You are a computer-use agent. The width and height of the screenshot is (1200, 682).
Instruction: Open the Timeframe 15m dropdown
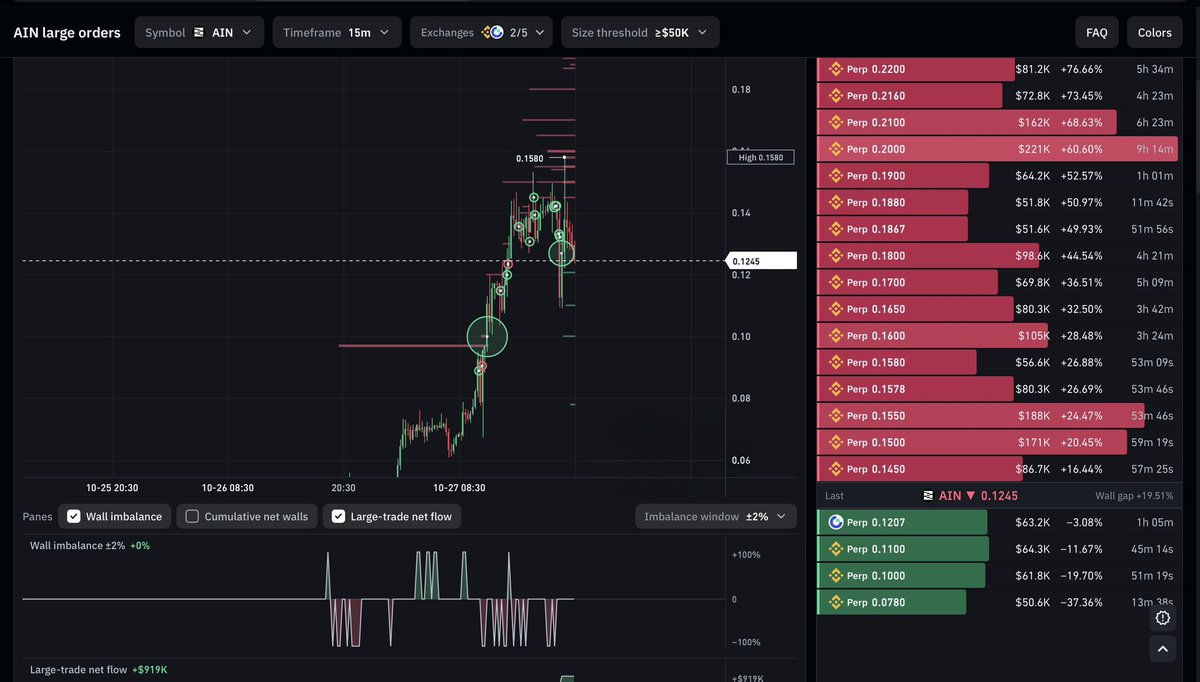[337, 33]
